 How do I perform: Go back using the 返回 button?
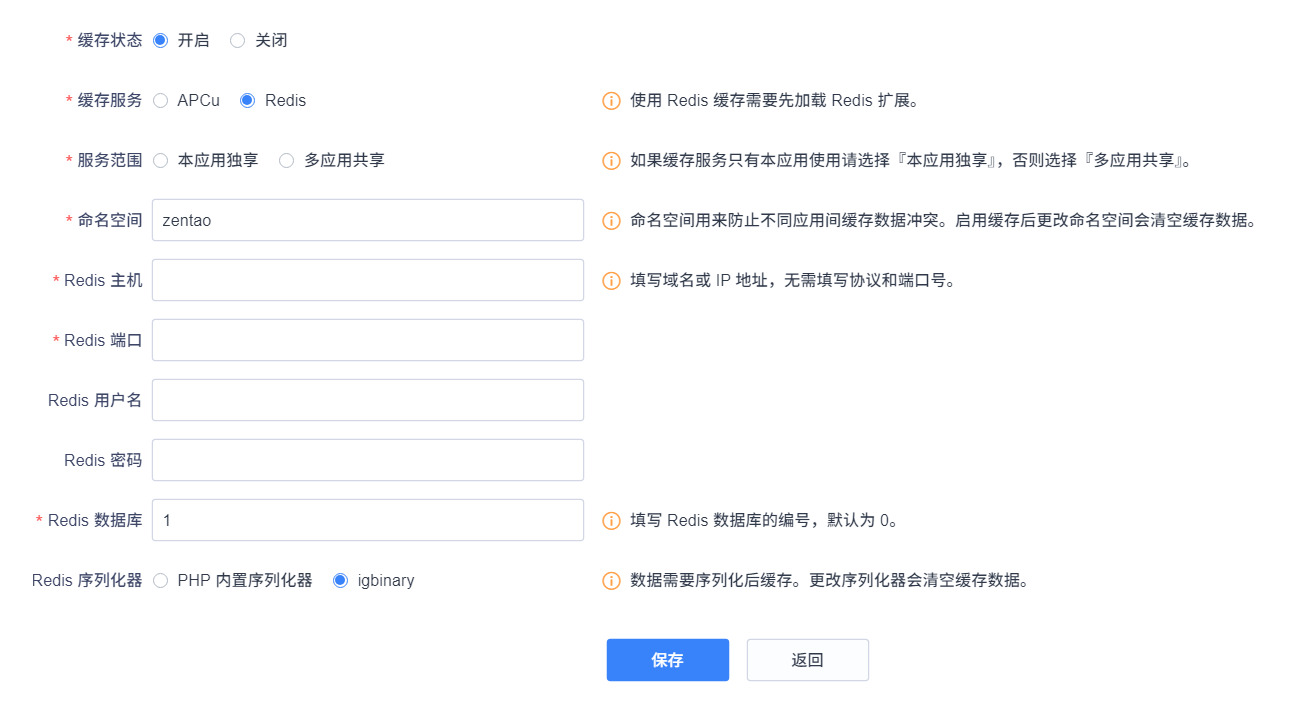tap(808, 660)
